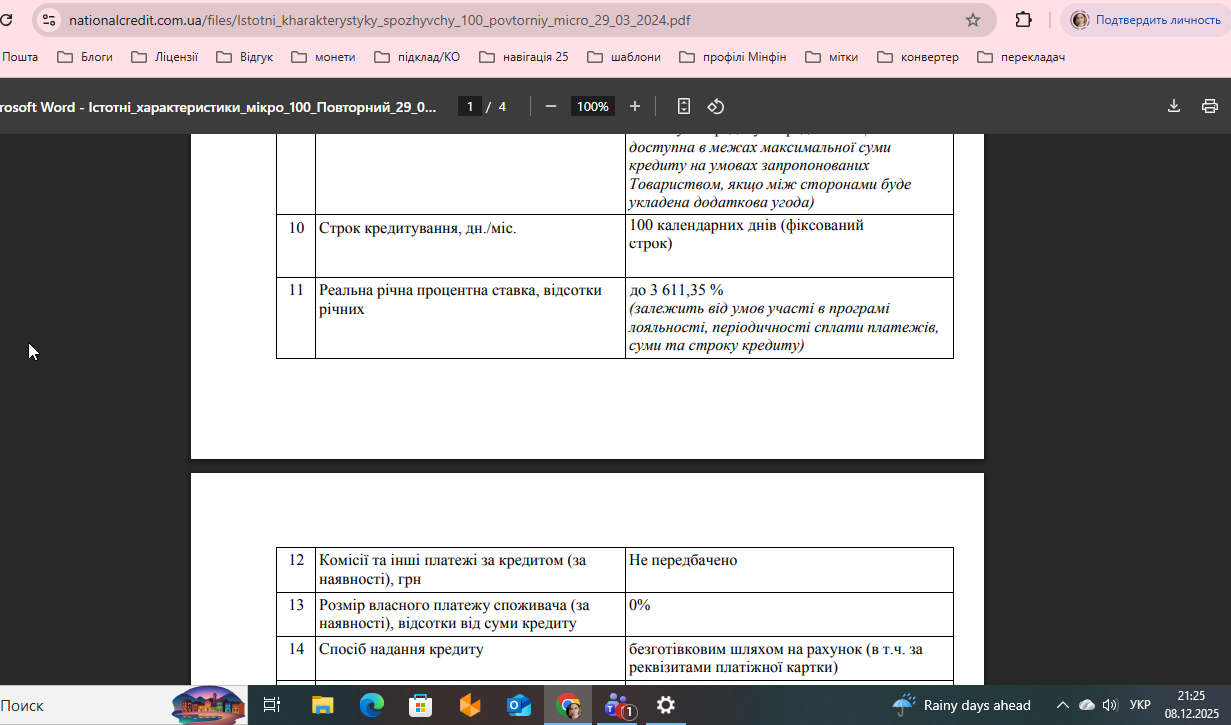Download the PDF file
1231x725 pixels.
(x=1174, y=106)
